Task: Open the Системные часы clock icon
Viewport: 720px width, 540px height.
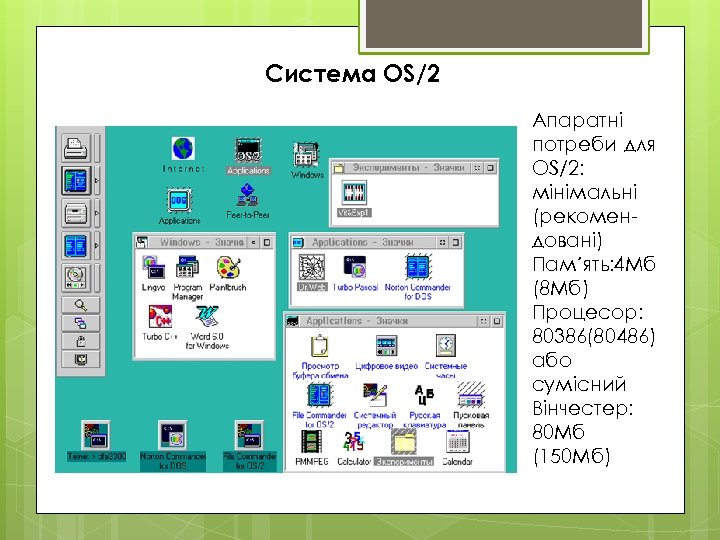Action: (445, 346)
